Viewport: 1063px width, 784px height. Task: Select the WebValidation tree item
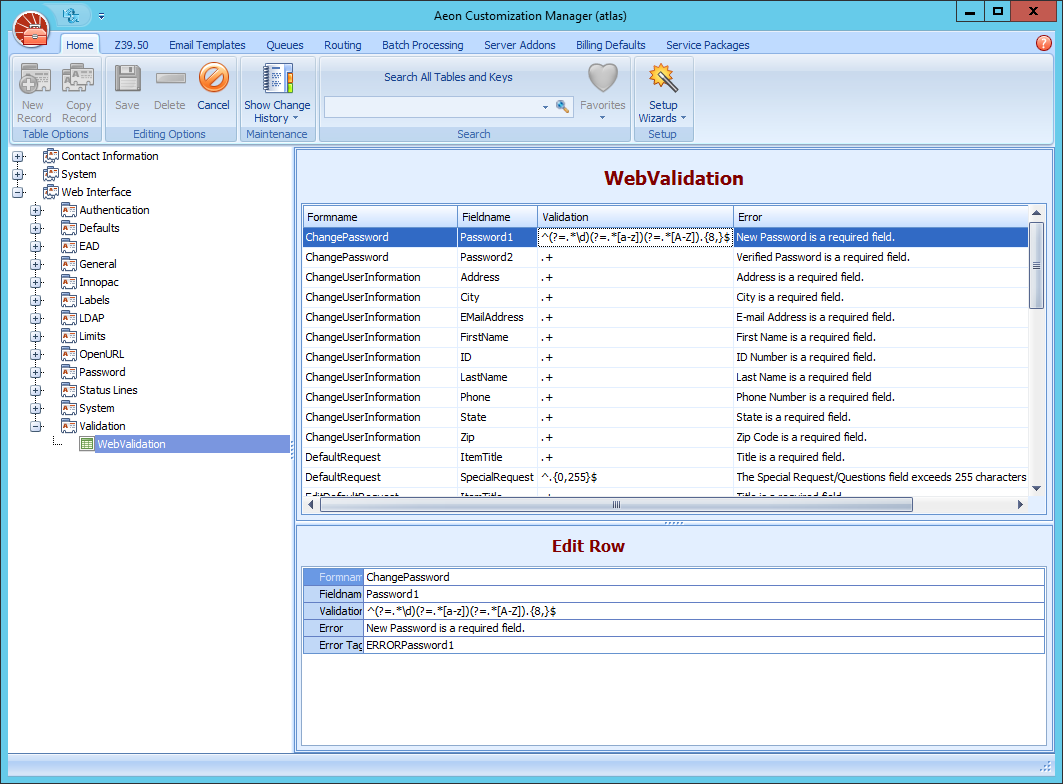[x=131, y=444]
